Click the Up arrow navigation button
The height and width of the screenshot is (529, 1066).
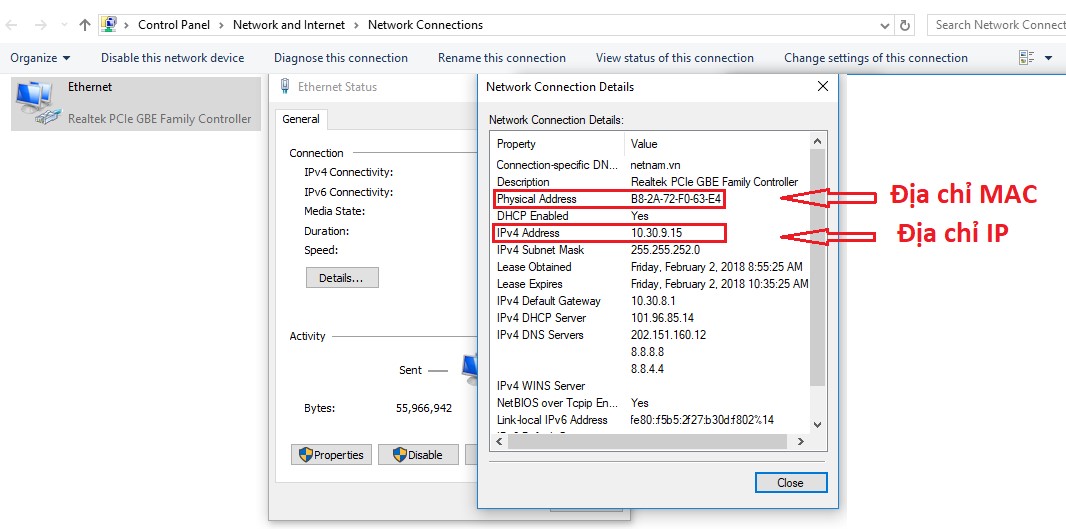pyautogui.click(x=84, y=25)
